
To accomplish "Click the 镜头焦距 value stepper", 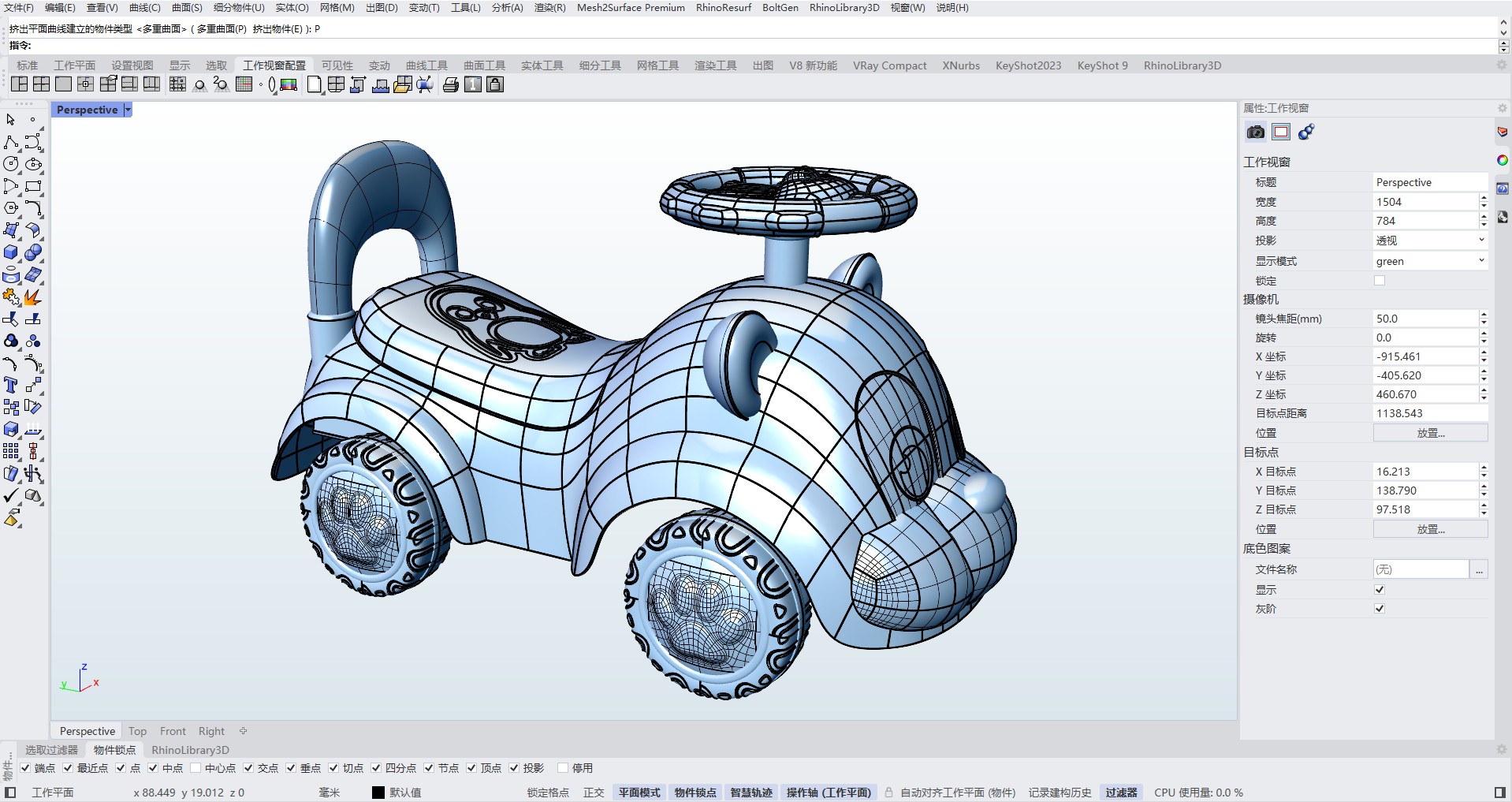I will click(1484, 319).
